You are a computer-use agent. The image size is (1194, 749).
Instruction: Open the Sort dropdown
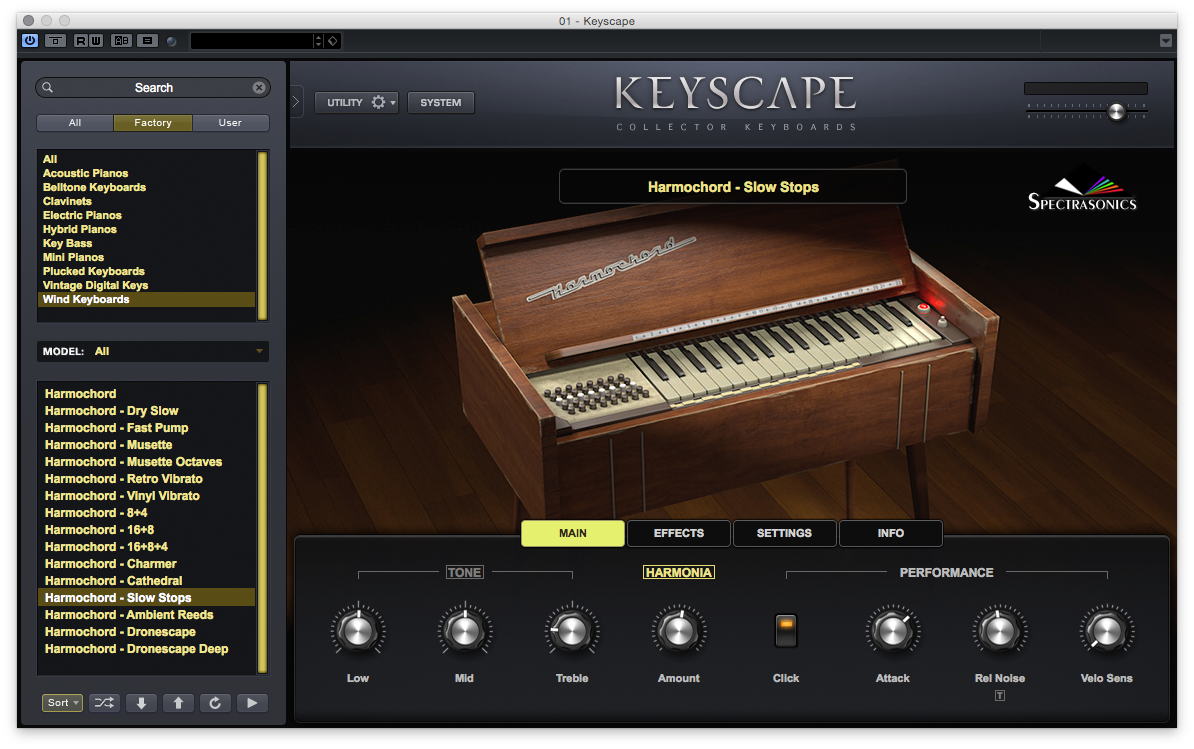coord(62,703)
